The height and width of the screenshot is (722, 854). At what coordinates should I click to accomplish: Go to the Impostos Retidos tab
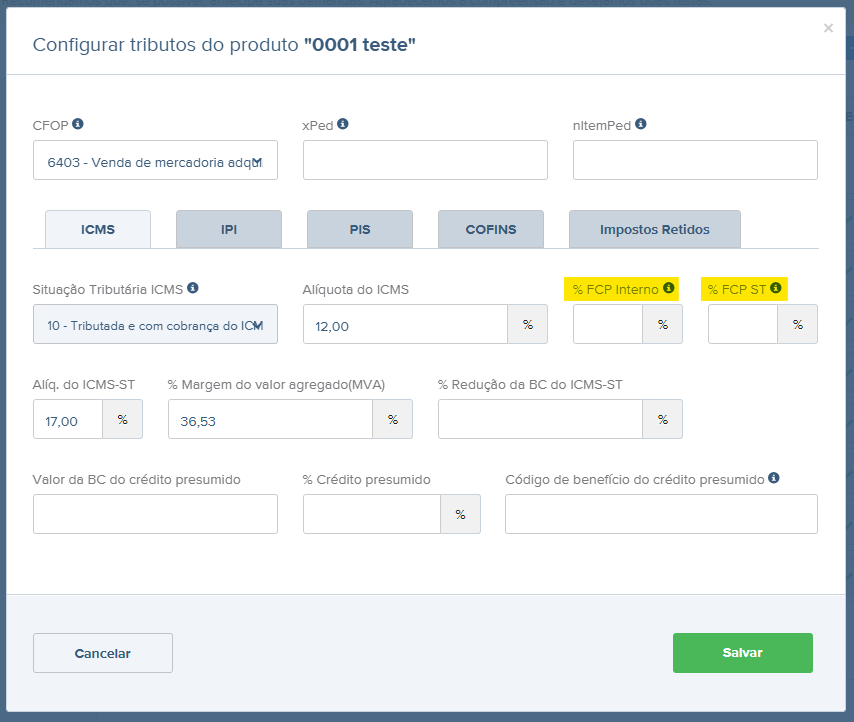pyautogui.click(x=655, y=229)
